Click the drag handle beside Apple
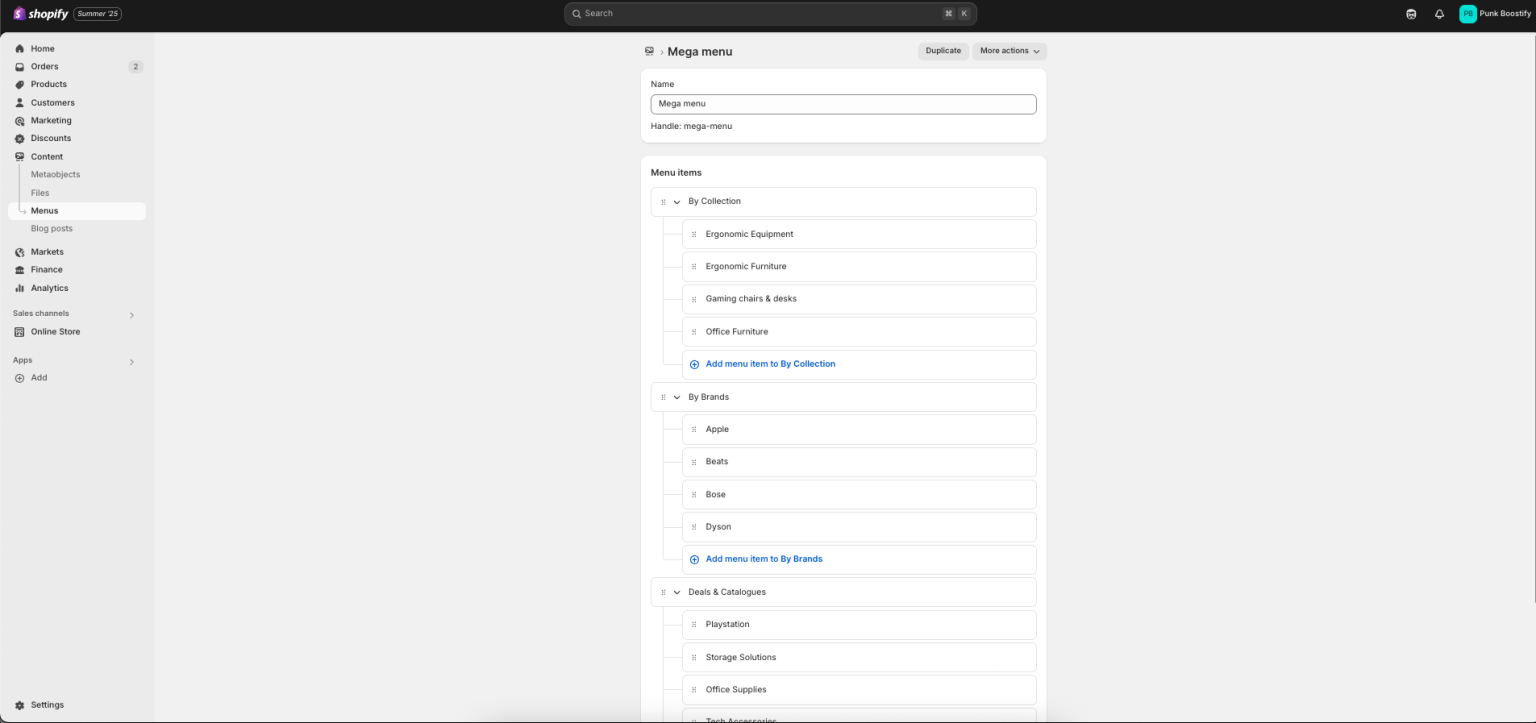This screenshot has width=1536, height=723. (694, 429)
